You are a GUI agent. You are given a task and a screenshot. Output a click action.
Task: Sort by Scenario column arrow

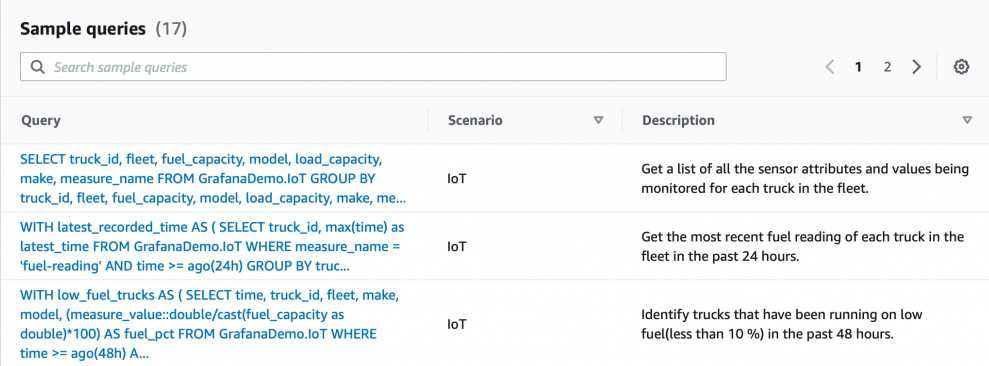pyautogui.click(x=599, y=120)
